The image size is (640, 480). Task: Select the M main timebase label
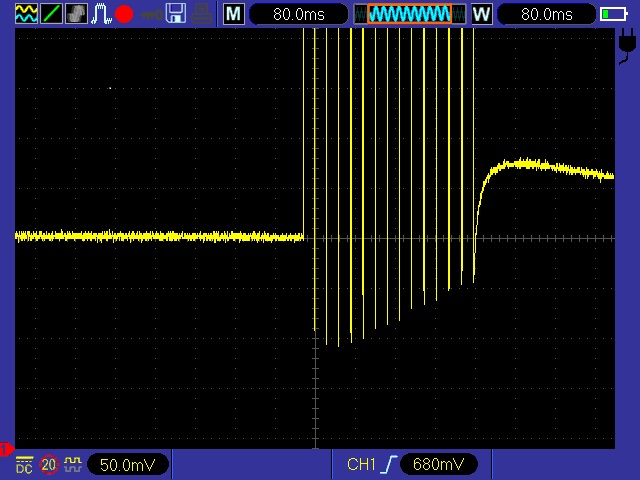[x=234, y=14]
